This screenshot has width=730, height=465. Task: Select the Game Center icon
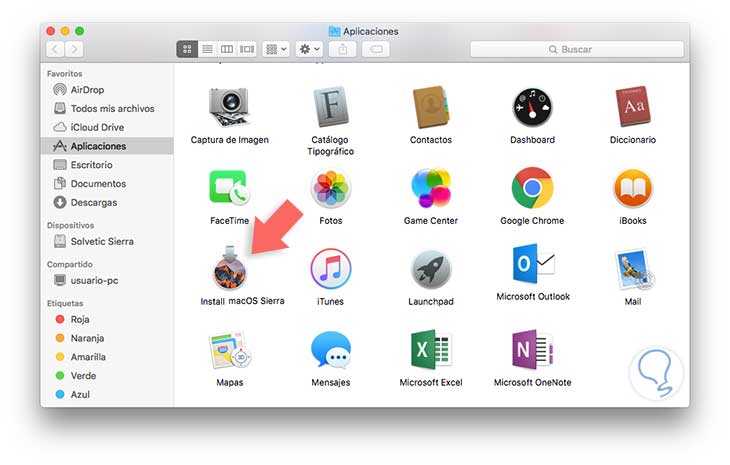coord(431,188)
